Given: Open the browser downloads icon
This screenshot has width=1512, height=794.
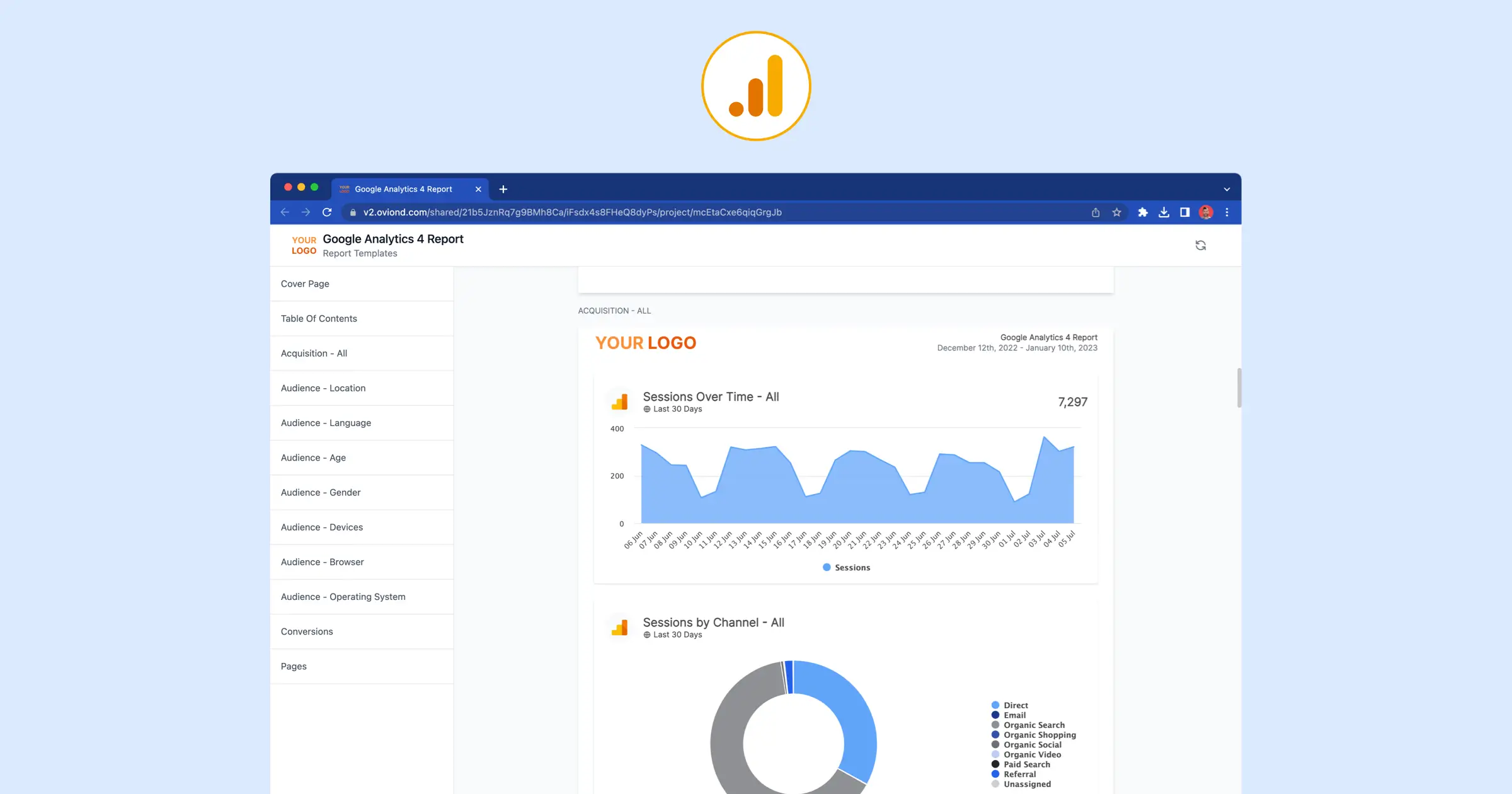Looking at the screenshot, I should (x=1164, y=212).
